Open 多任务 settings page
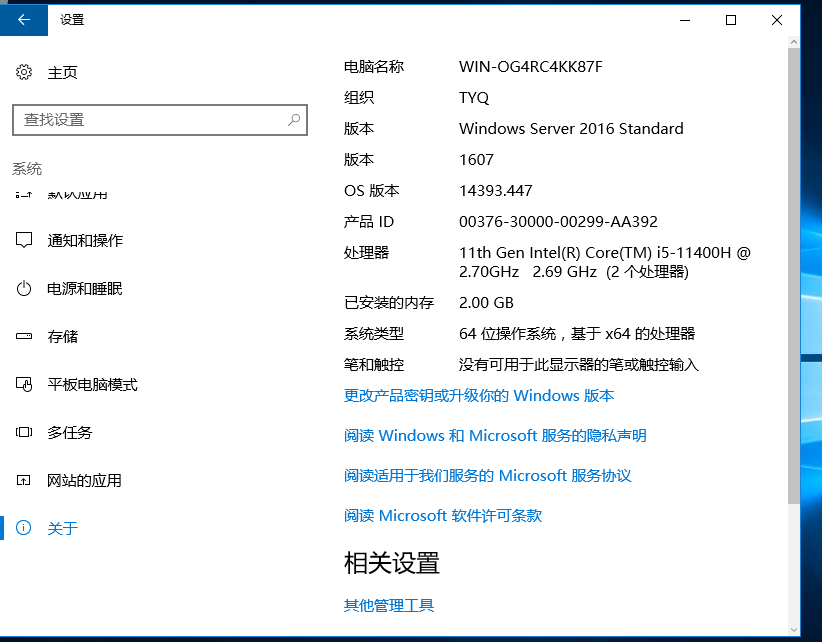 click(x=70, y=432)
